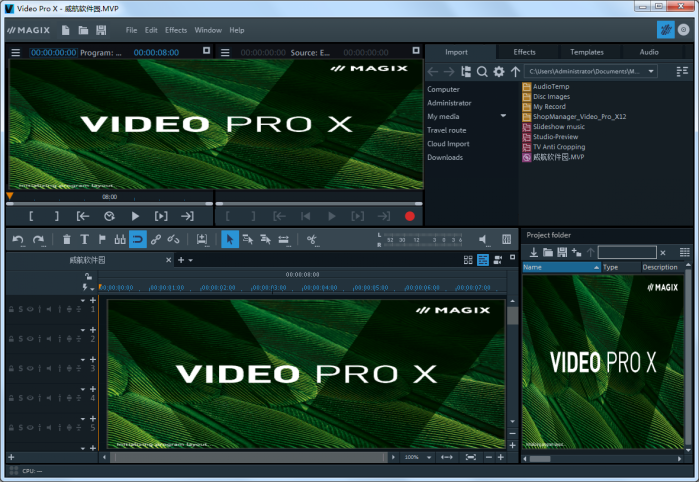The image size is (699, 482).
Task: Click the insert mode icon in timeline toolbar
Action: coord(202,239)
